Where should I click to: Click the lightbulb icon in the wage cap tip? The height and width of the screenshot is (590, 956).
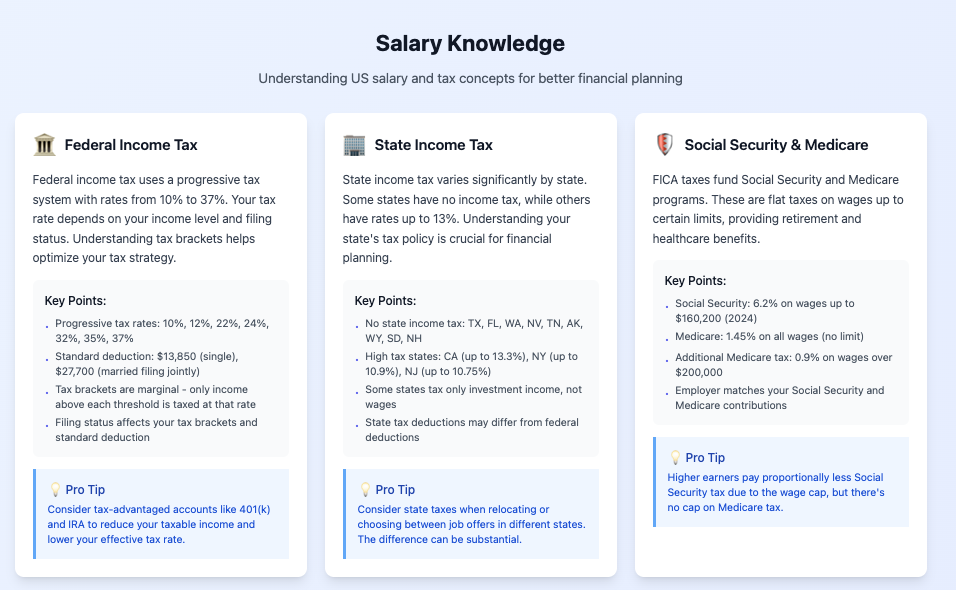click(676, 458)
